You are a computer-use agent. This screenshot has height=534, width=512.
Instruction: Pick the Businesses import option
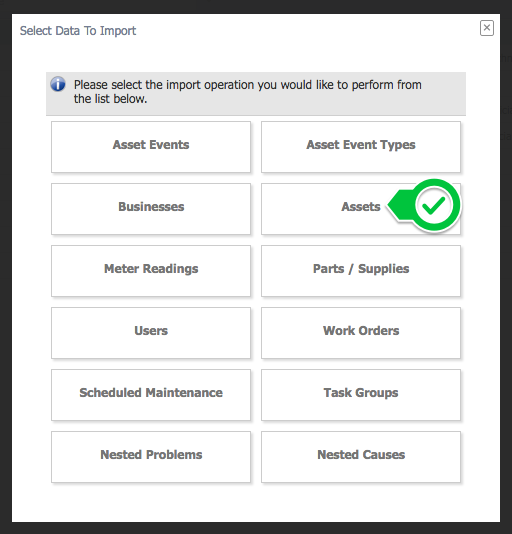151,209
